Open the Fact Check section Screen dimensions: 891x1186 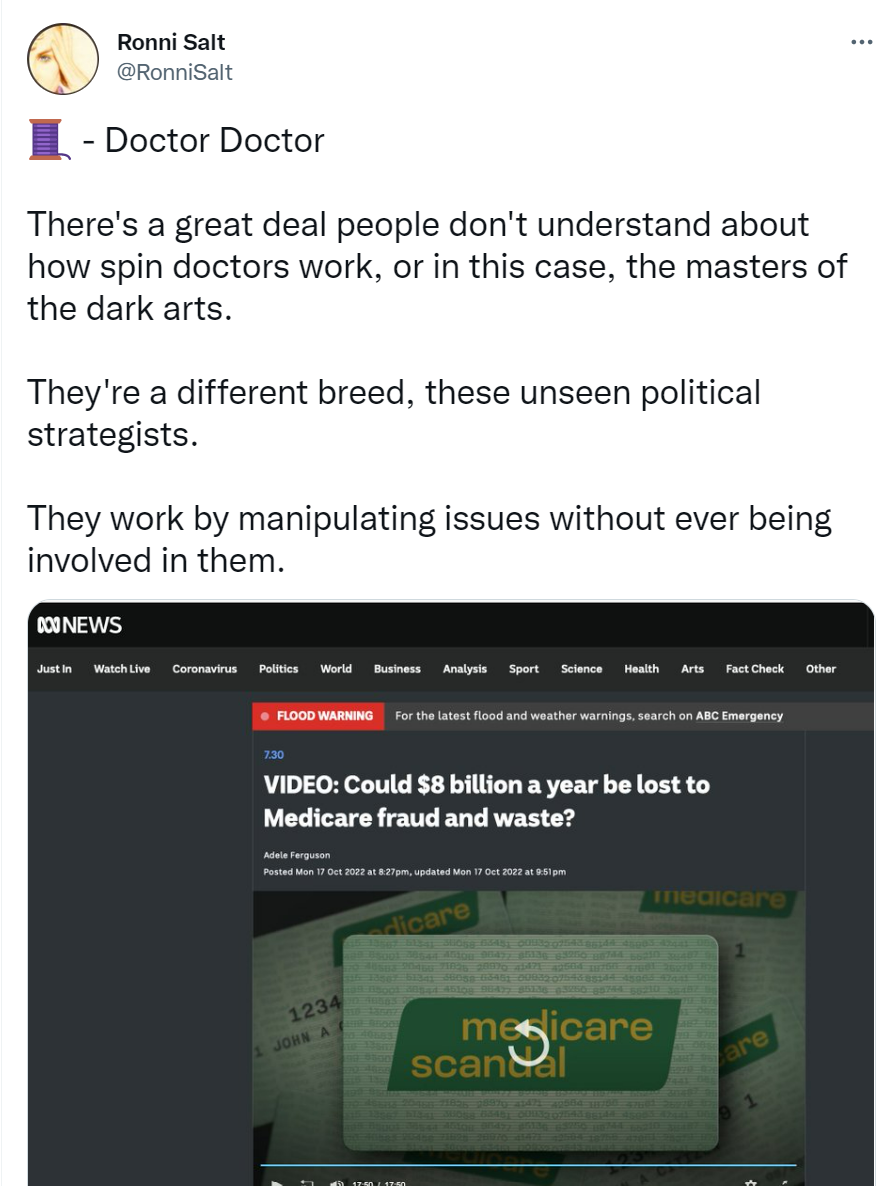click(755, 669)
